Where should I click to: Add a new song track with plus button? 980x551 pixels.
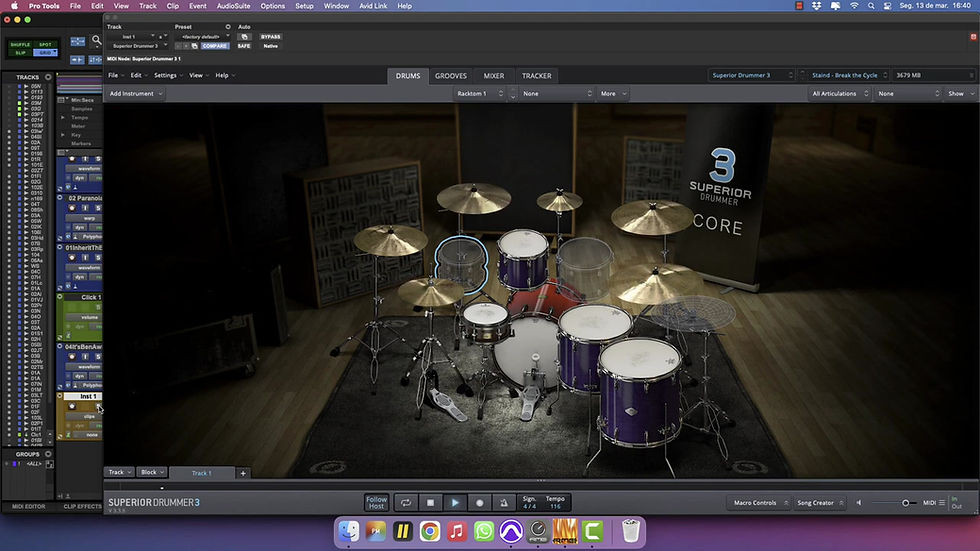click(x=243, y=473)
